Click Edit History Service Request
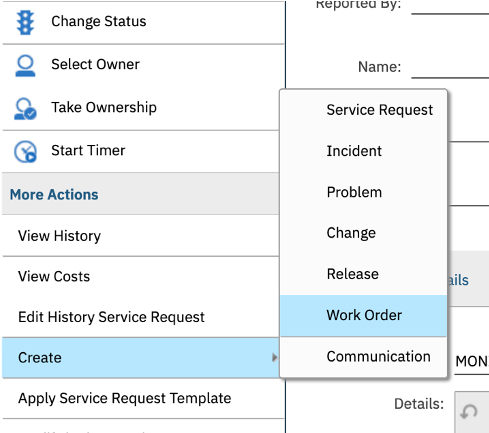 [140, 317]
